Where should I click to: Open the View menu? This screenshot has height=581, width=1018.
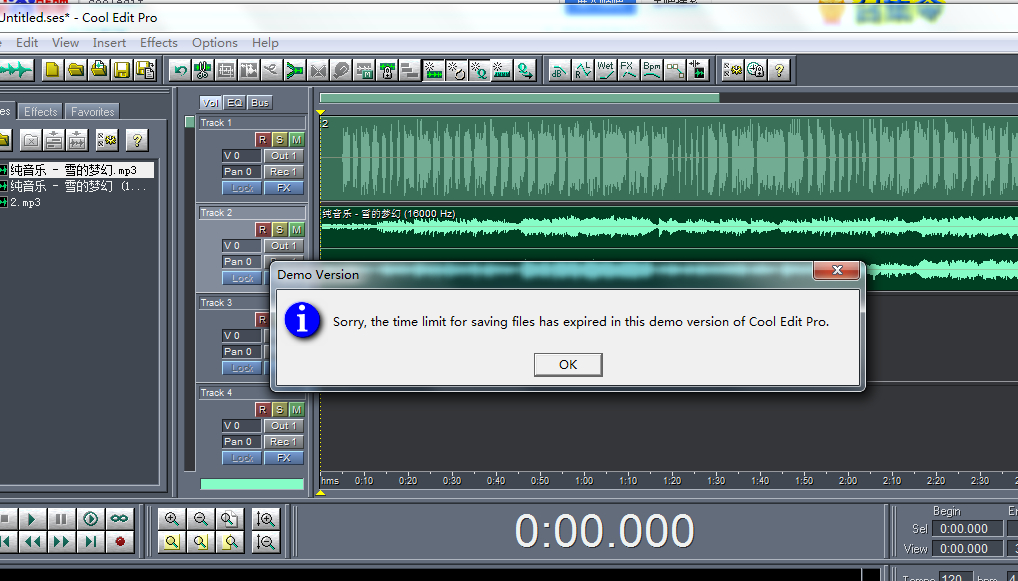click(x=66, y=43)
